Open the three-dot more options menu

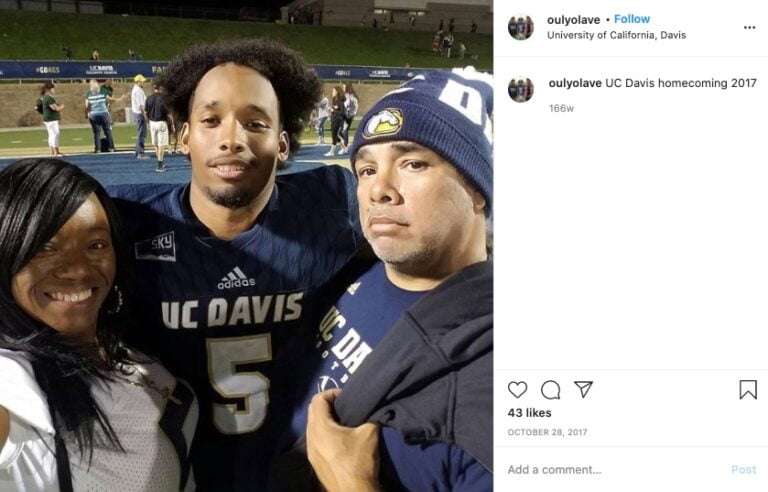click(749, 27)
